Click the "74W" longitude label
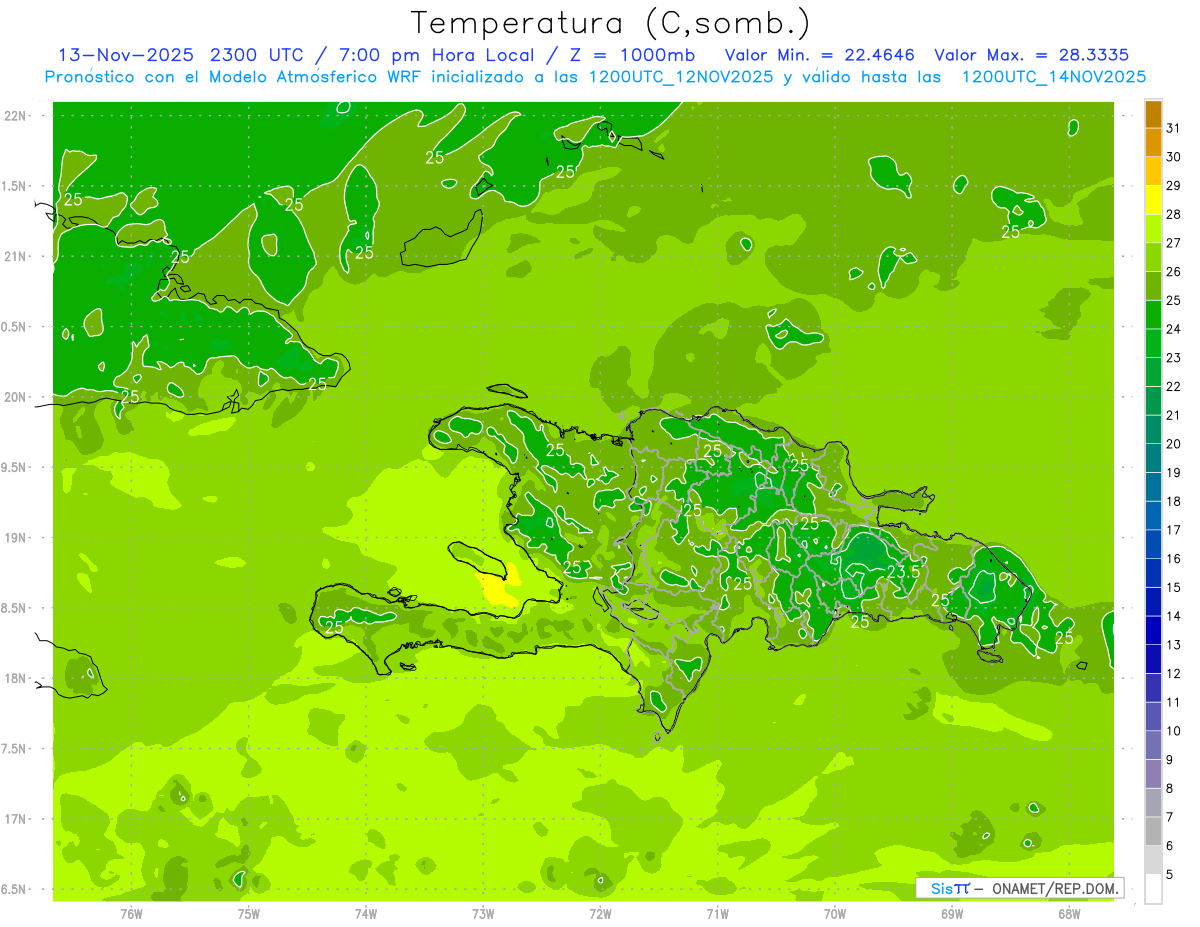 (366, 913)
